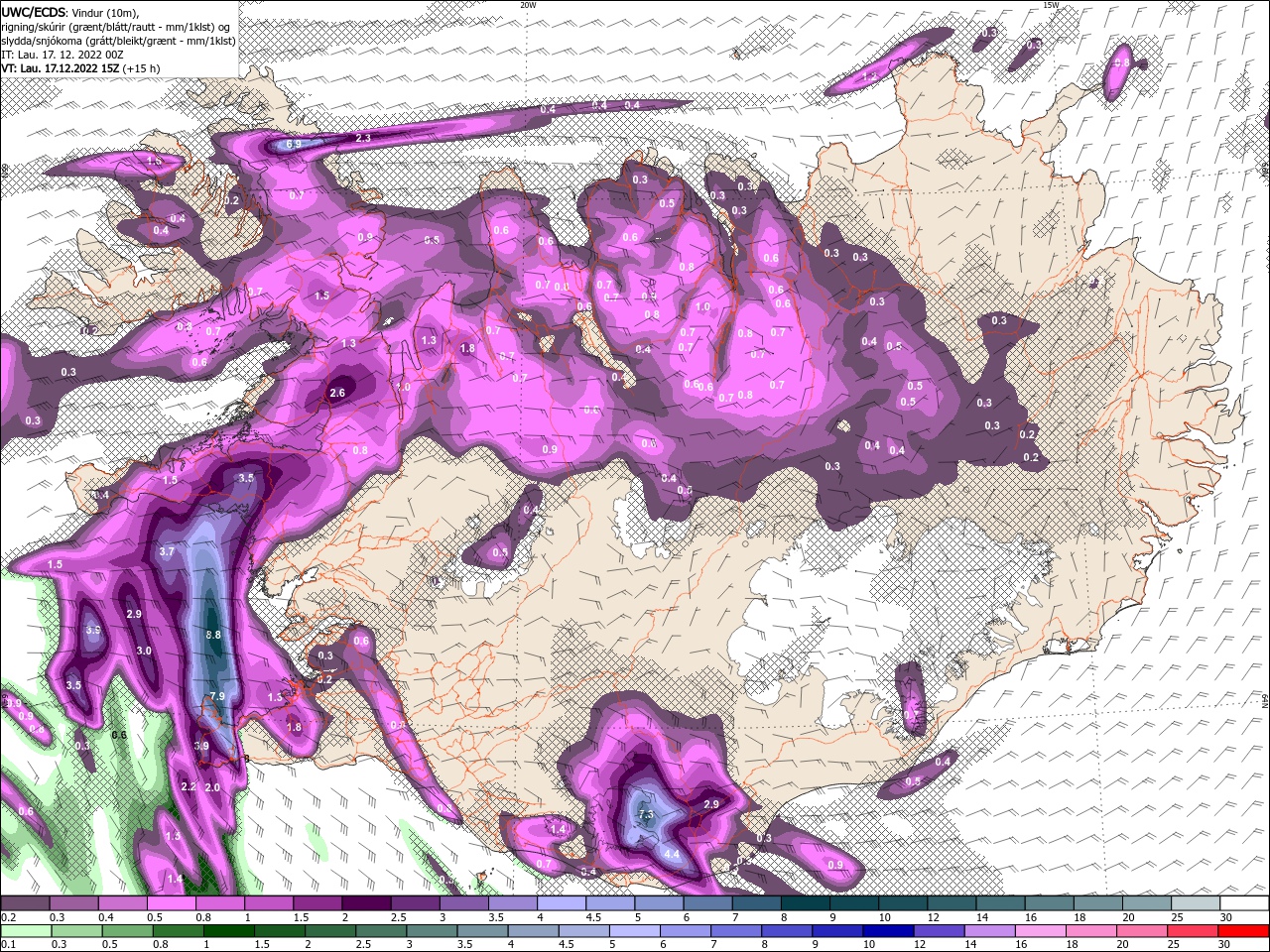Pick the rain-scale swatch between 0.5 and 0.8
This screenshot has height=952, width=1270.
tap(128, 930)
